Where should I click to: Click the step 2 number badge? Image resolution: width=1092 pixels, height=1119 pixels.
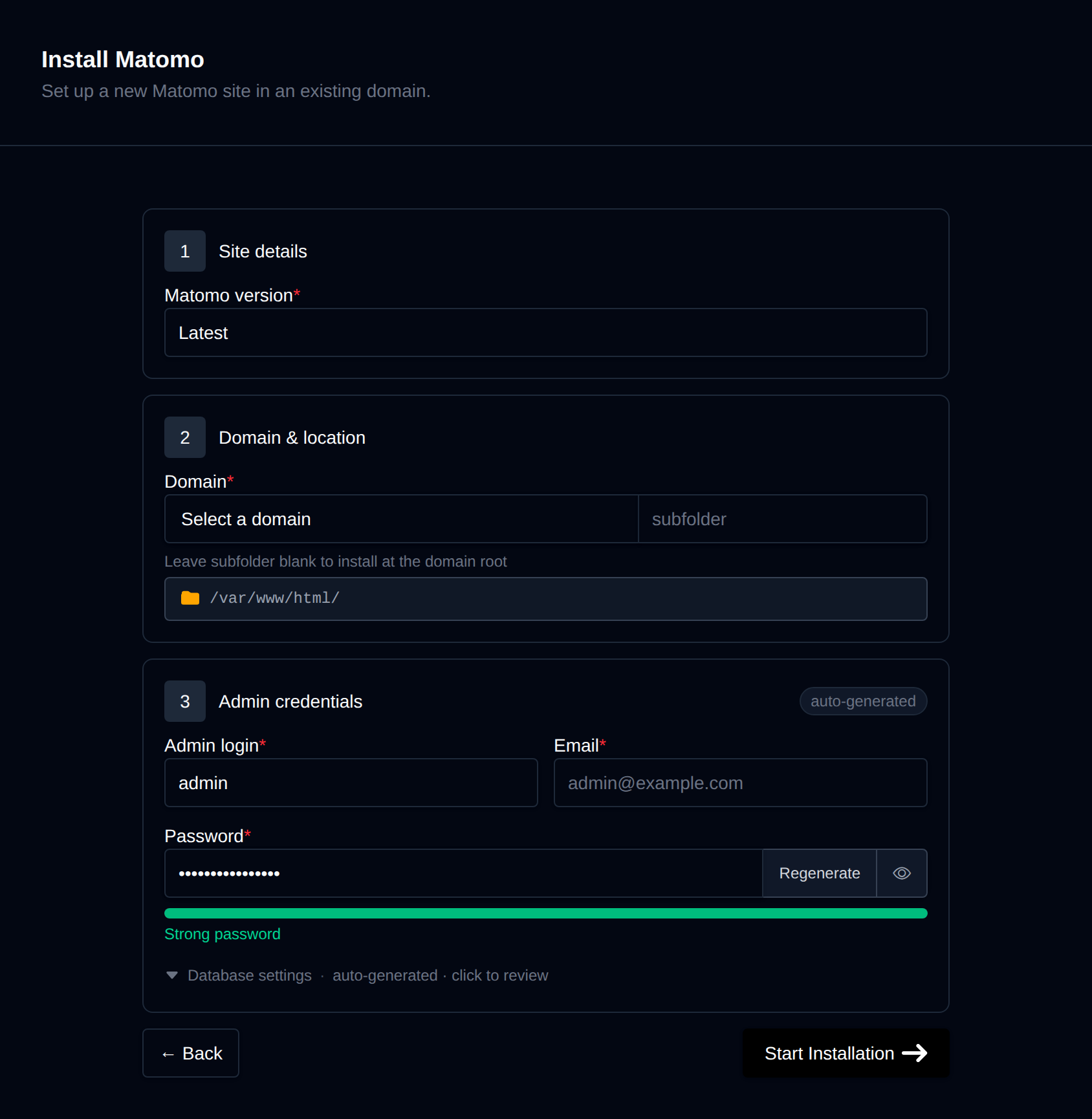click(x=185, y=437)
